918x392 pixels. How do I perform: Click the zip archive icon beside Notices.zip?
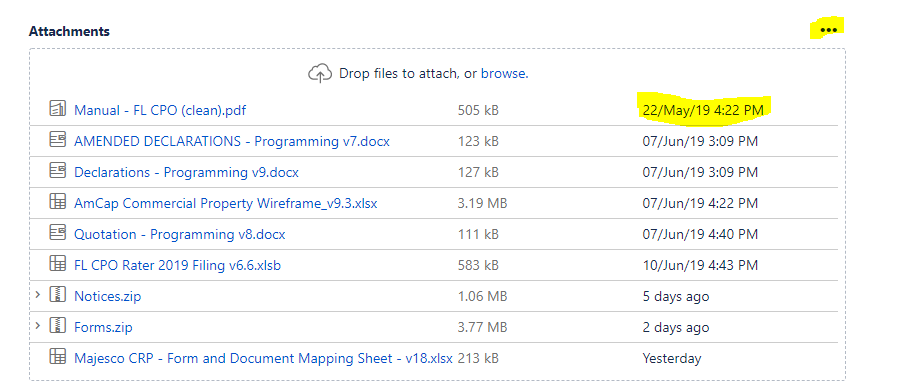[x=57, y=294]
